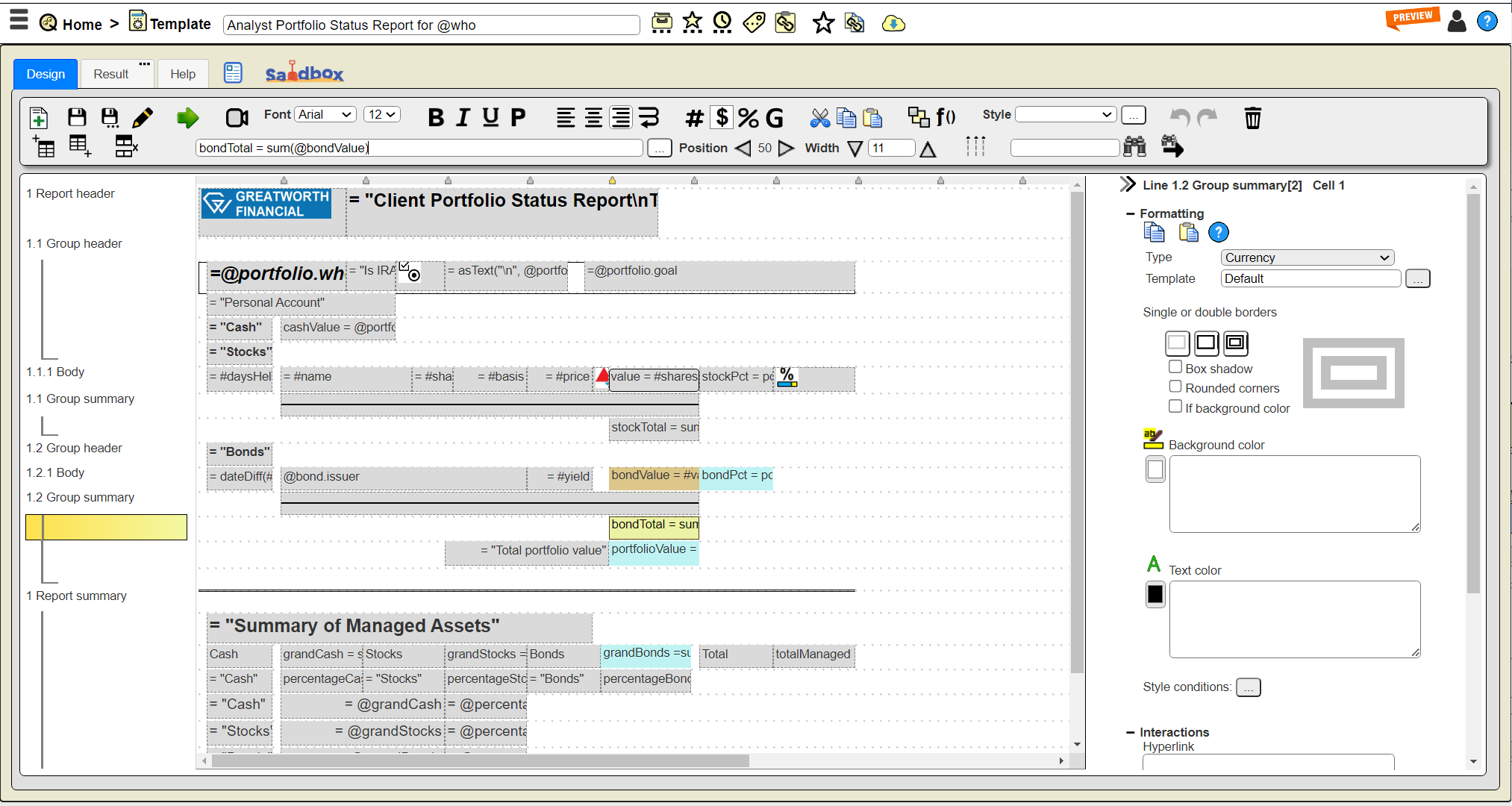
Task: Click the Style conditions ellipsis button
Action: 1248,687
